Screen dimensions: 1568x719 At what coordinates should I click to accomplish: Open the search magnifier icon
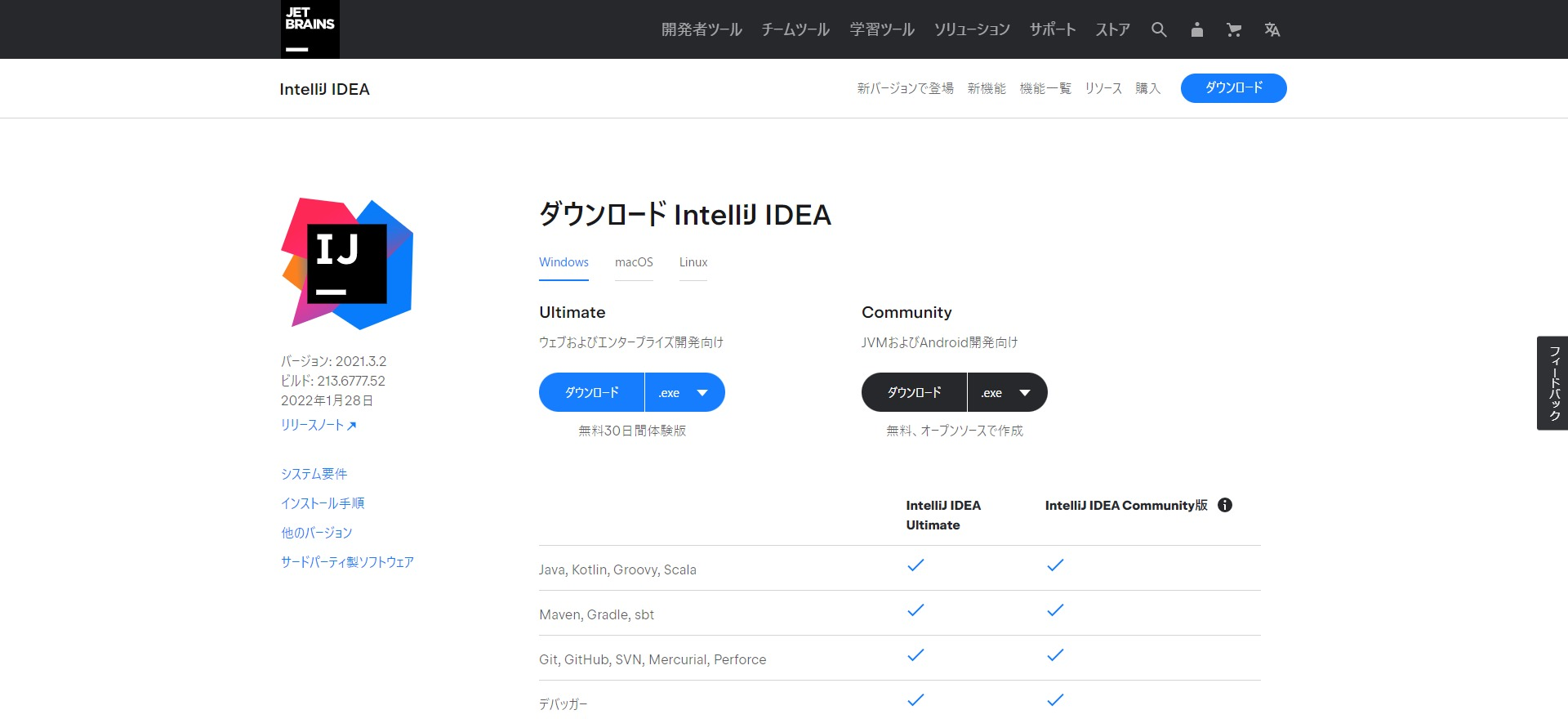click(1159, 29)
